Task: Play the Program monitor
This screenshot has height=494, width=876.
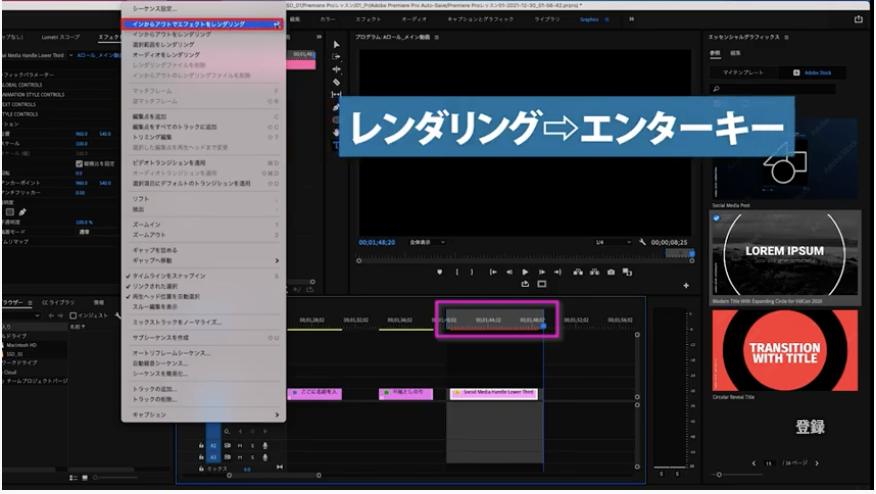Action: coord(525,272)
